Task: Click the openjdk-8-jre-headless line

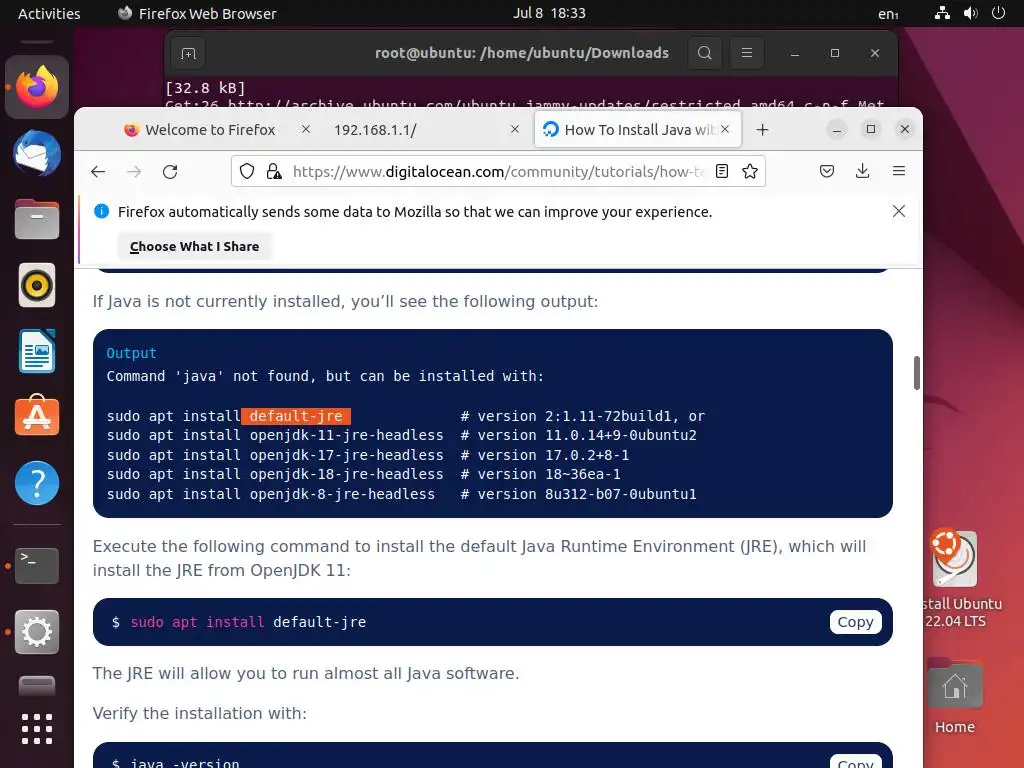Action: pos(402,494)
